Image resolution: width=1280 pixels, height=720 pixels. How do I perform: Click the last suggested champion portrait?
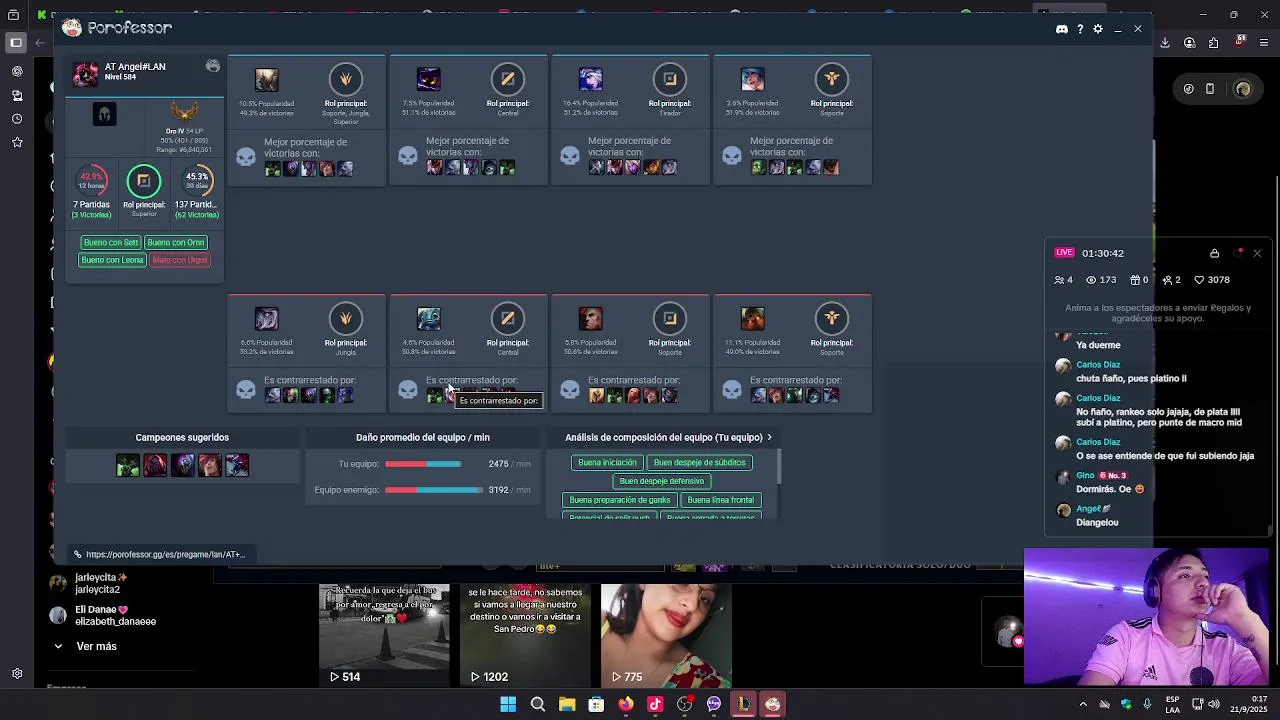coord(237,465)
